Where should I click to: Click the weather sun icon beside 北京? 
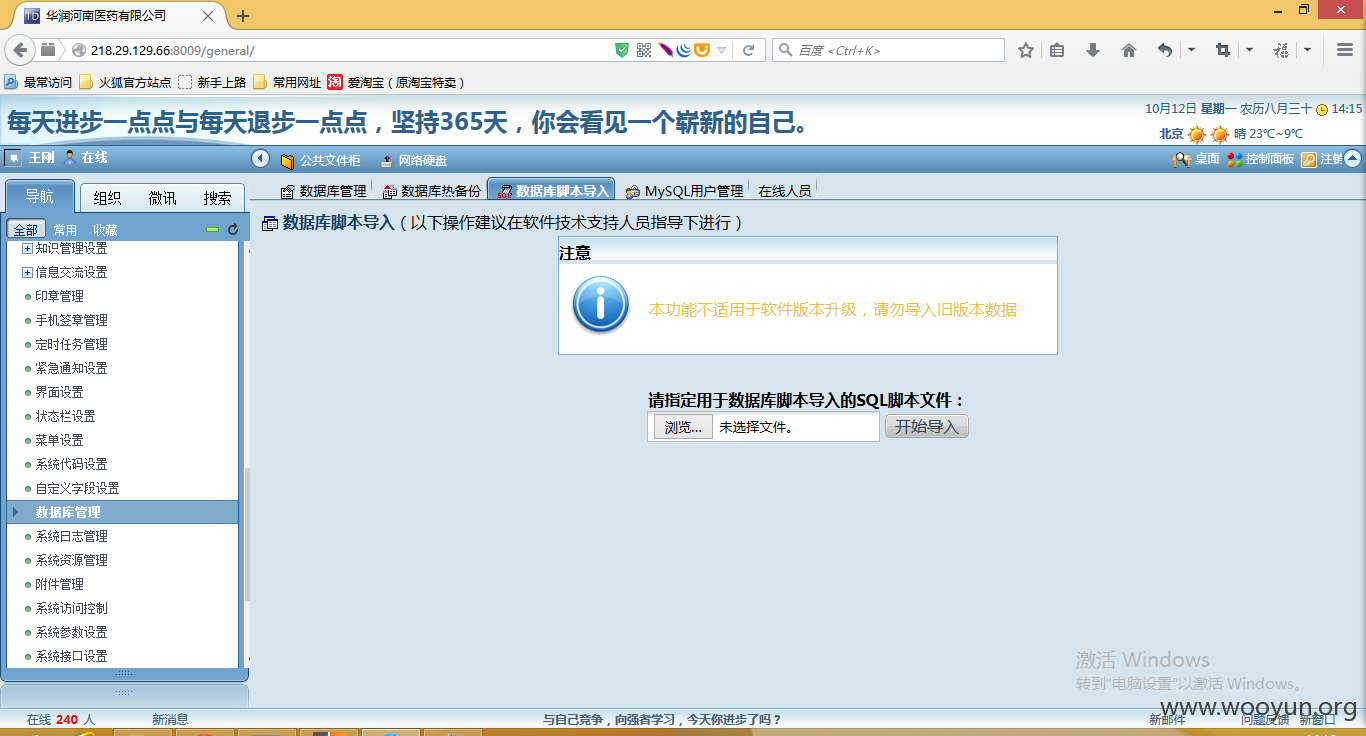pos(1196,134)
